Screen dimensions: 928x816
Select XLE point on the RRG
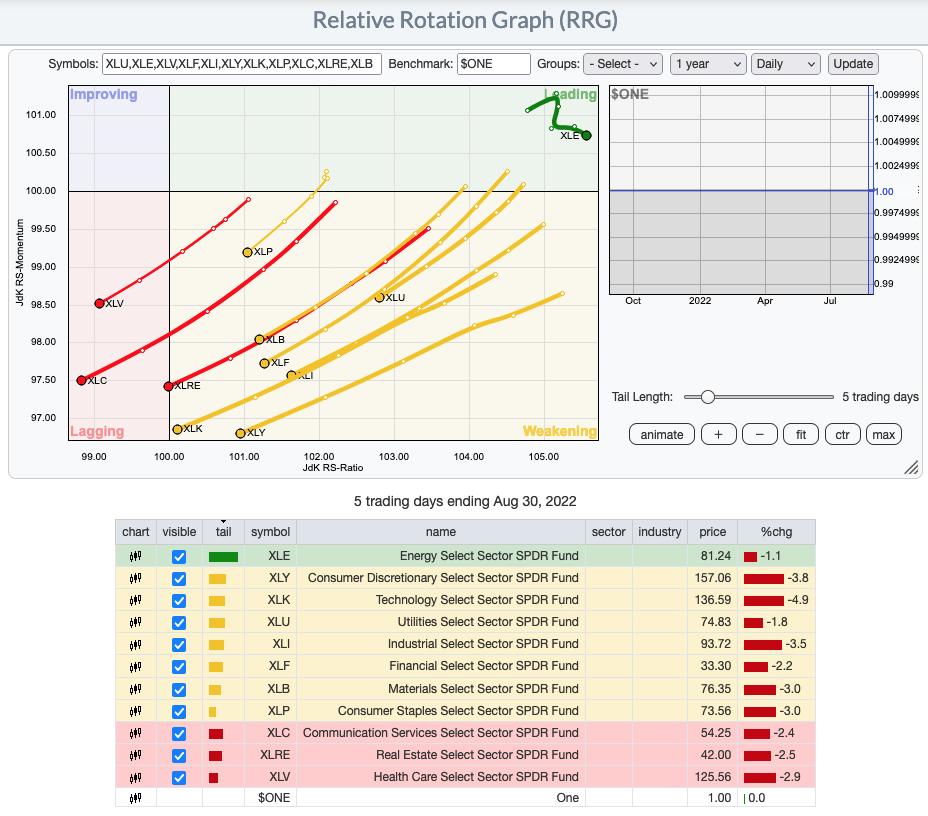tap(586, 136)
